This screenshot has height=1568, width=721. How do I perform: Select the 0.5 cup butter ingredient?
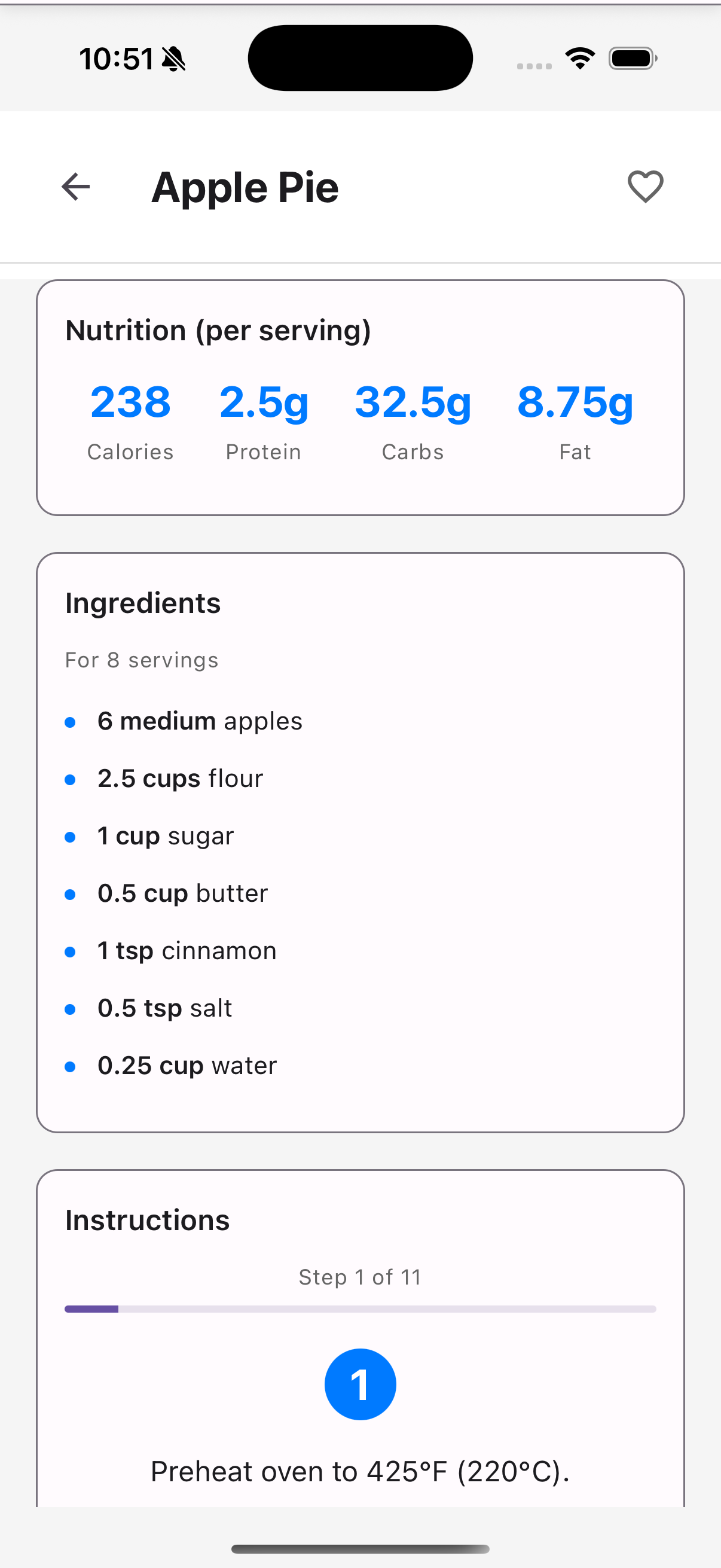pos(182,893)
